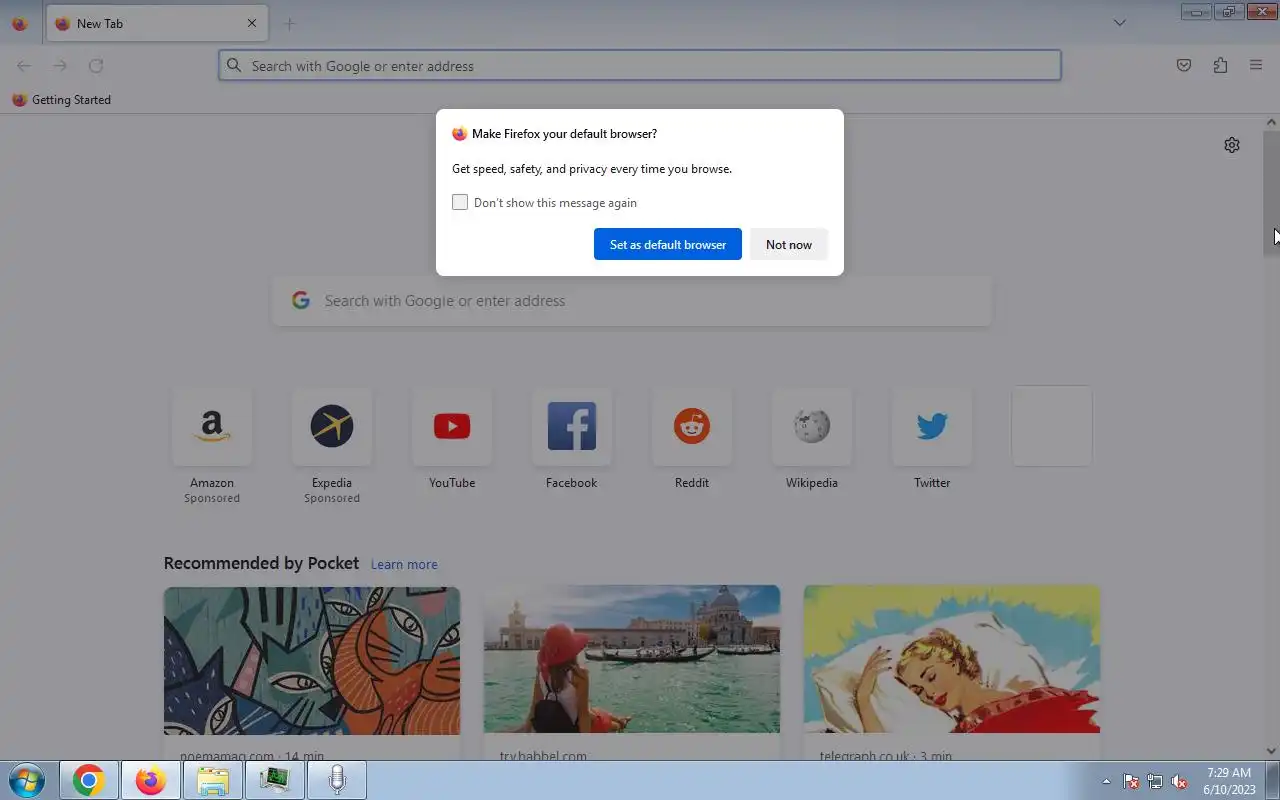Check "Don't show this message again" box
This screenshot has width=1280, height=800.
click(460, 202)
